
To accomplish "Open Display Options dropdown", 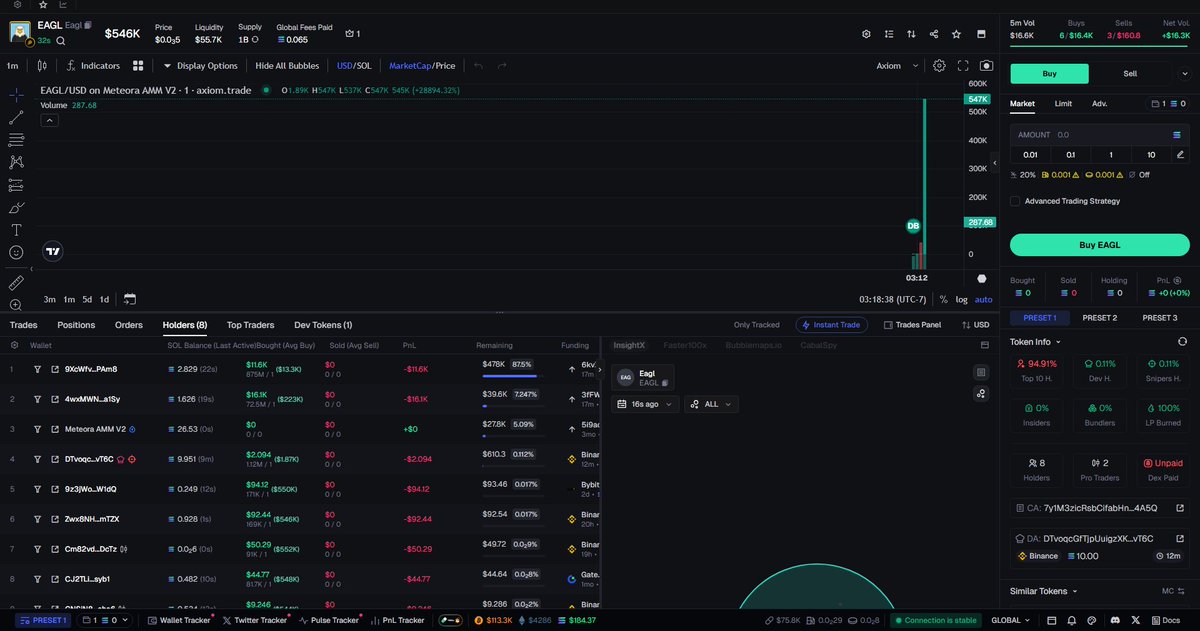I will pos(200,66).
